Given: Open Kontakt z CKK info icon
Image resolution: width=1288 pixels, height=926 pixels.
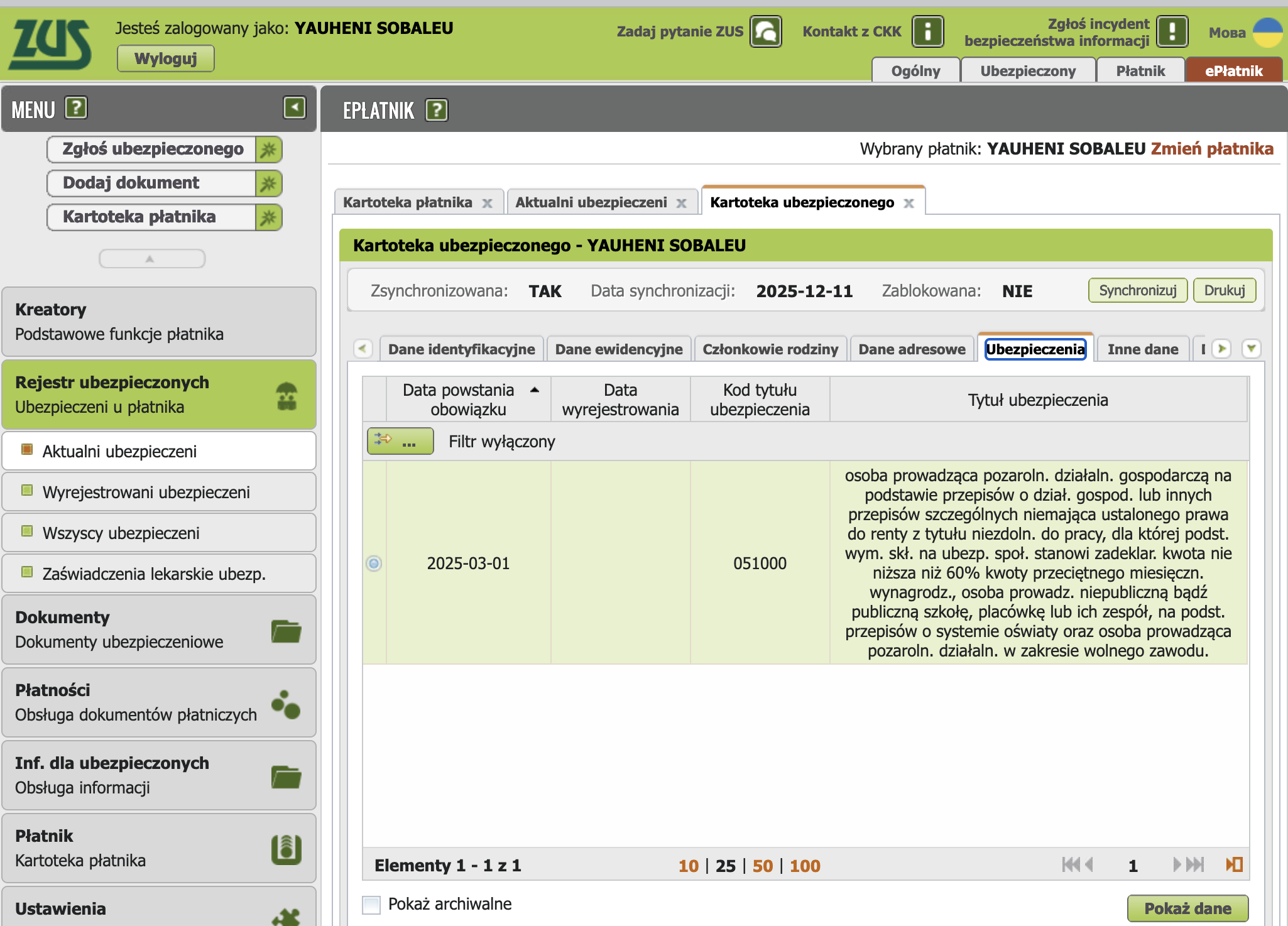Looking at the screenshot, I should [928, 31].
